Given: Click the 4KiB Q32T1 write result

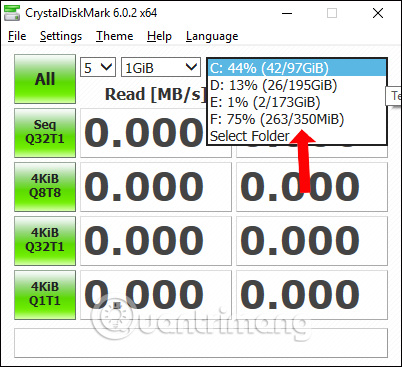Looking at the screenshot, I should click(x=312, y=241).
